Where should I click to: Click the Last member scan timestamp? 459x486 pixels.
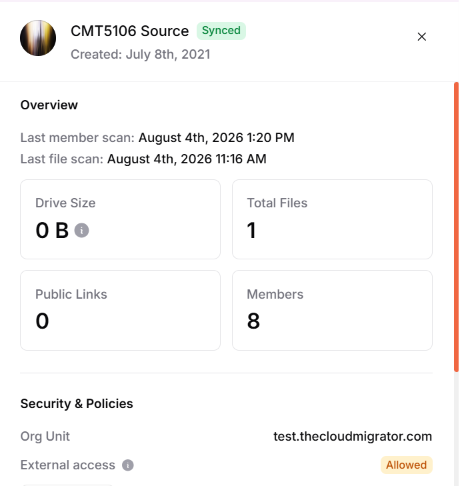(216, 138)
